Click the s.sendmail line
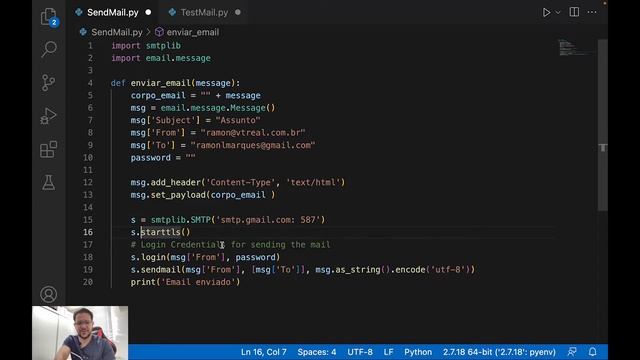 303,270
